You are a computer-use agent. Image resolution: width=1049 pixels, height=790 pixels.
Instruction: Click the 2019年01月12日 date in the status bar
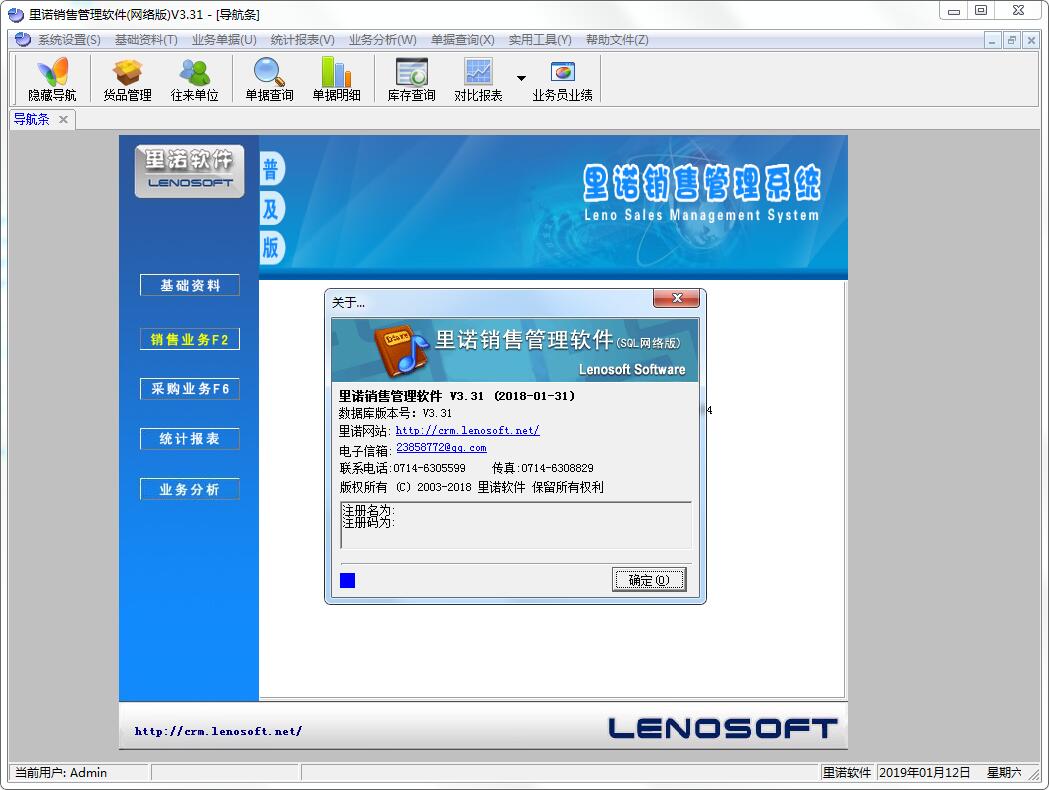[x=925, y=773]
